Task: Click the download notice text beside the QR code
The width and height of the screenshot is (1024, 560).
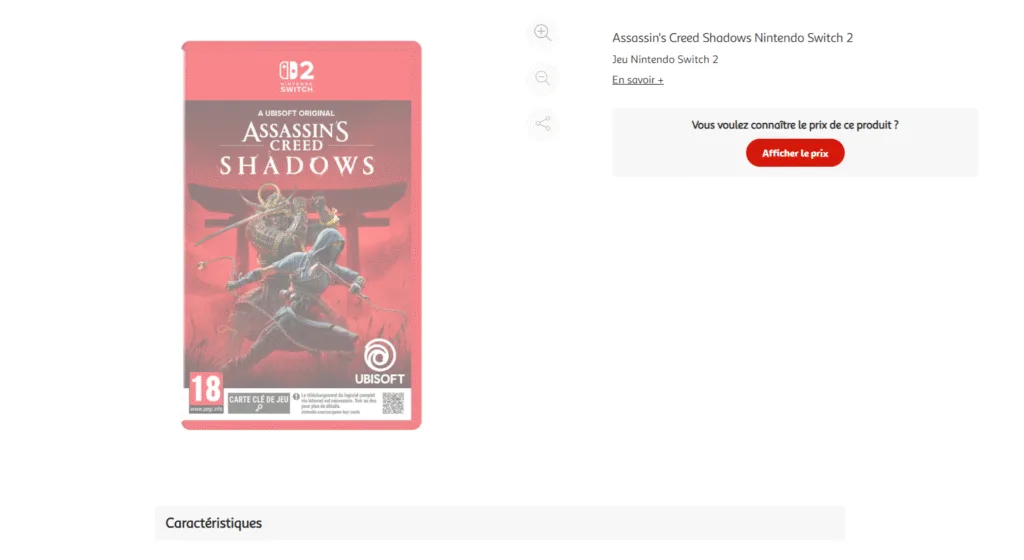Action: click(x=336, y=403)
